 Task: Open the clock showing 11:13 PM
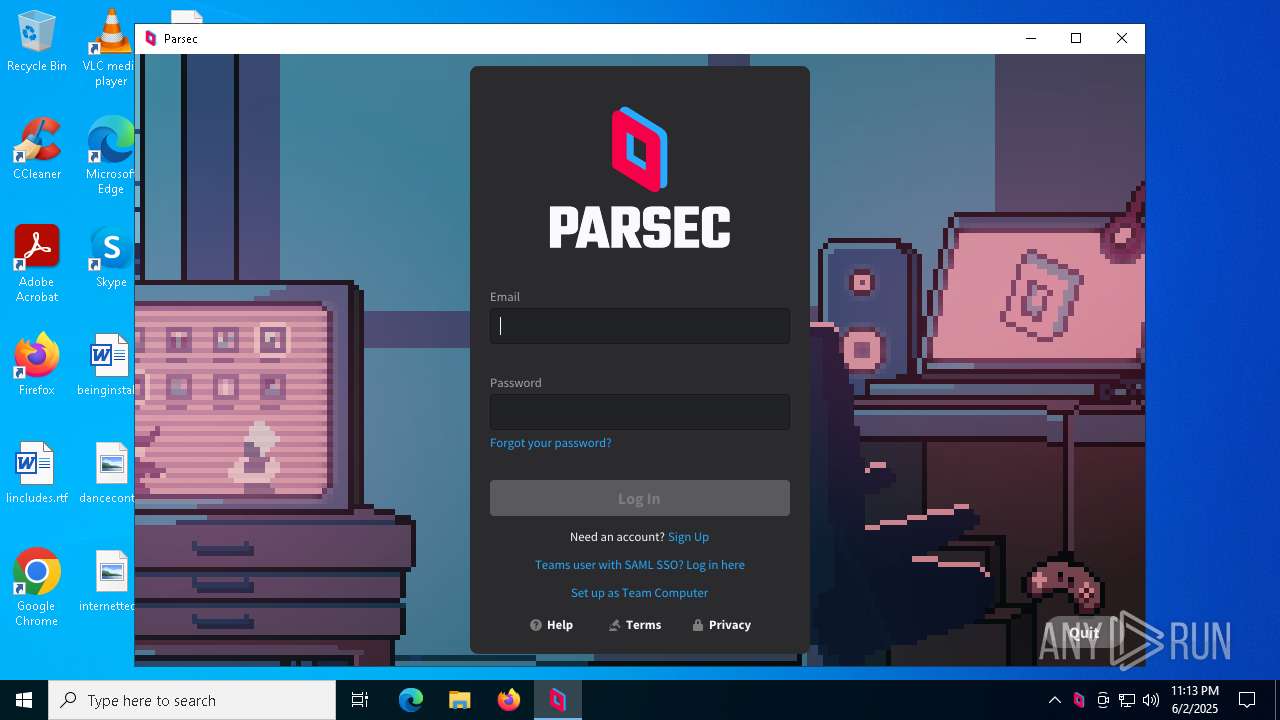pyautogui.click(x=1195, y=700)
